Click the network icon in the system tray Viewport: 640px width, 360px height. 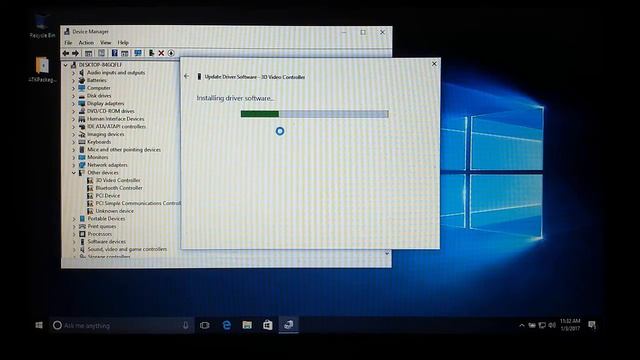coord(542,325)
